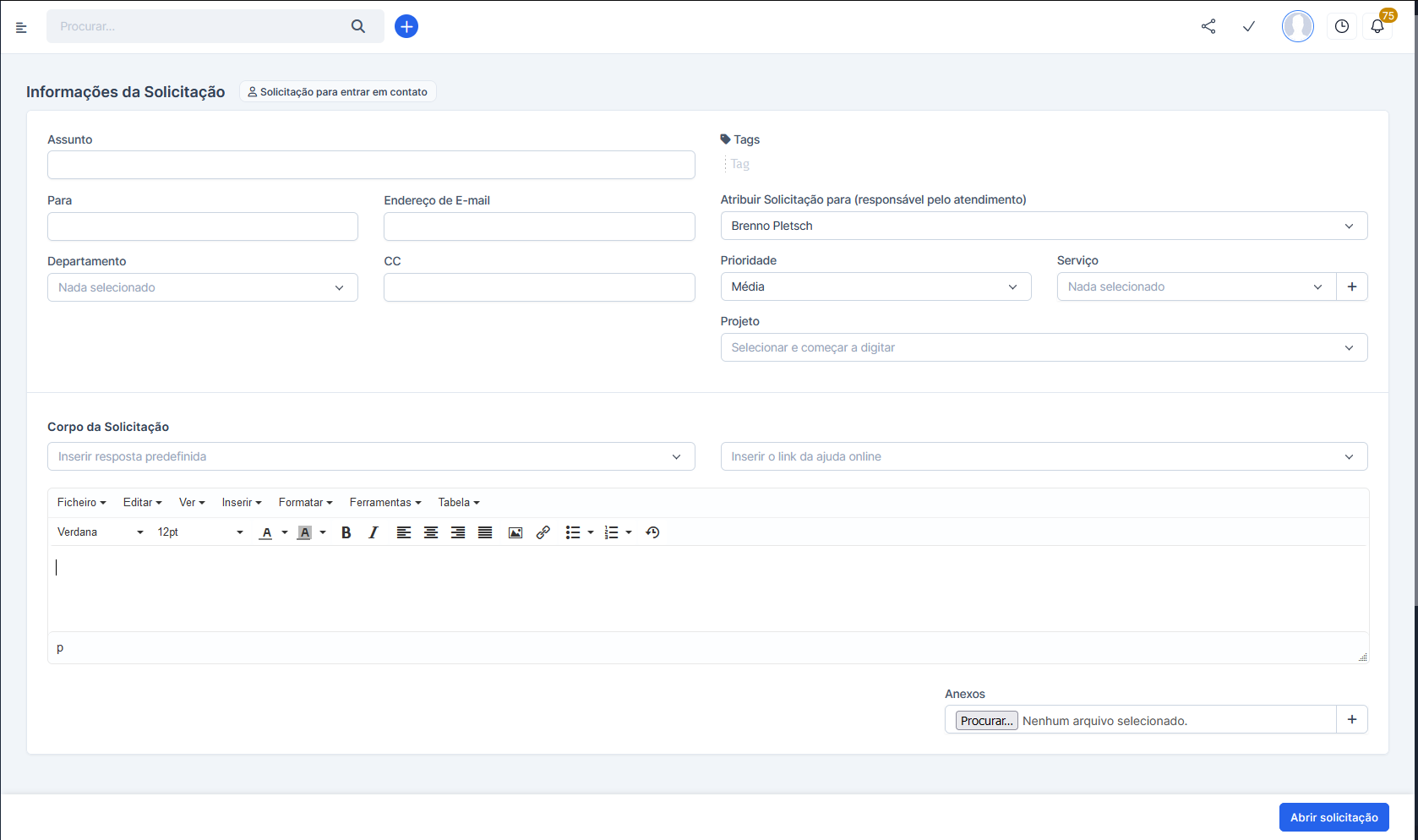Open the Prioridade dropdown showing Média
The height and width of the screenshot is (840, 1418).
coord(875,286)
